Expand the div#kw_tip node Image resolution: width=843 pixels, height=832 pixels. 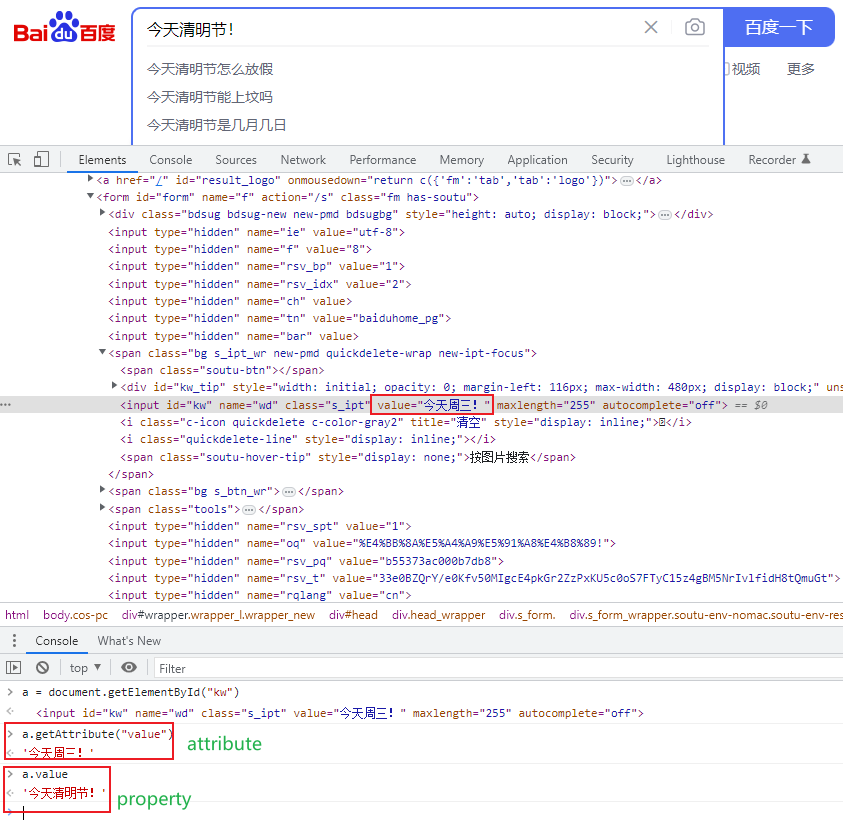point(114,386)
